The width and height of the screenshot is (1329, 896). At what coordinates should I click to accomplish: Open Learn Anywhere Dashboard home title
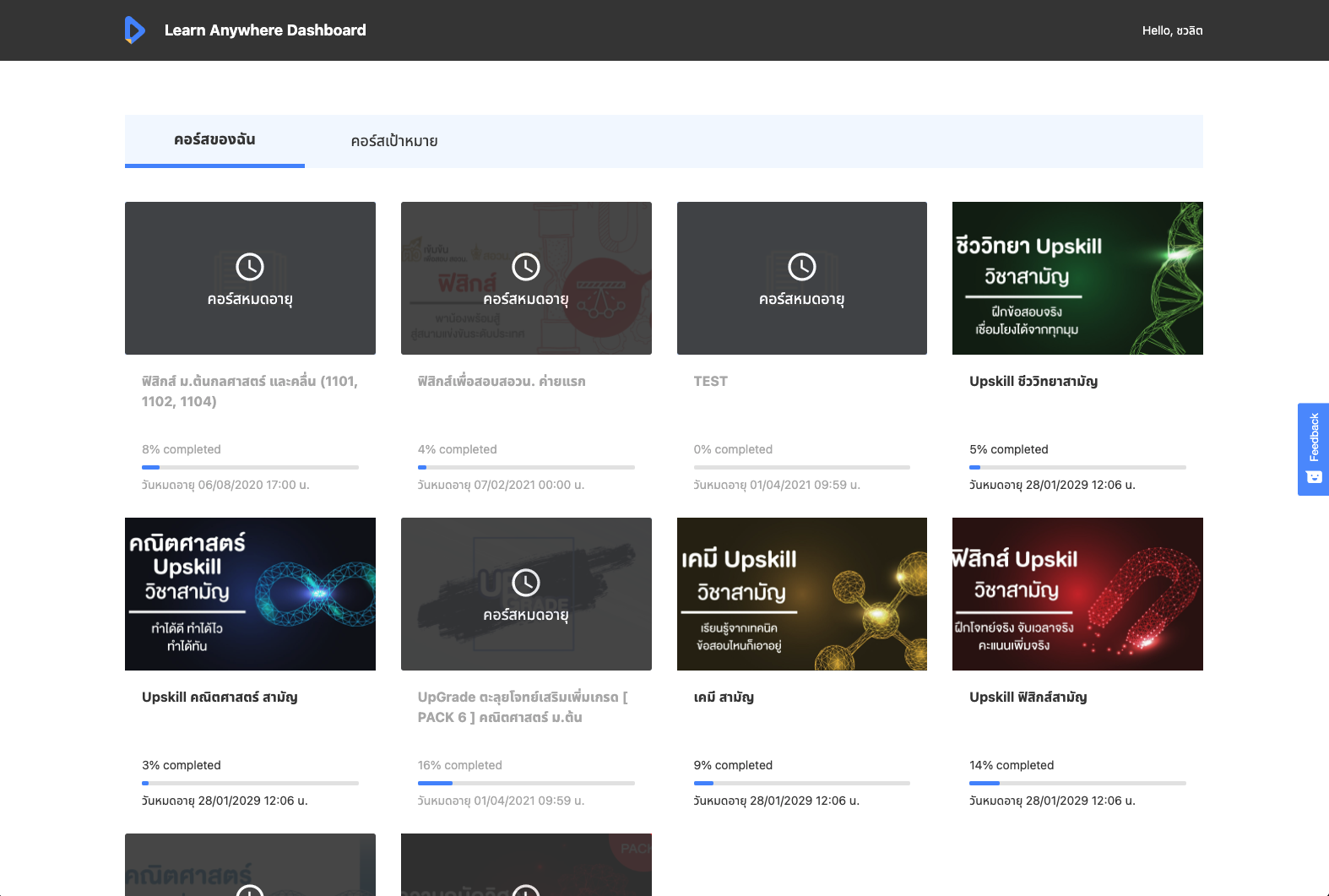(x=265, y=30)
